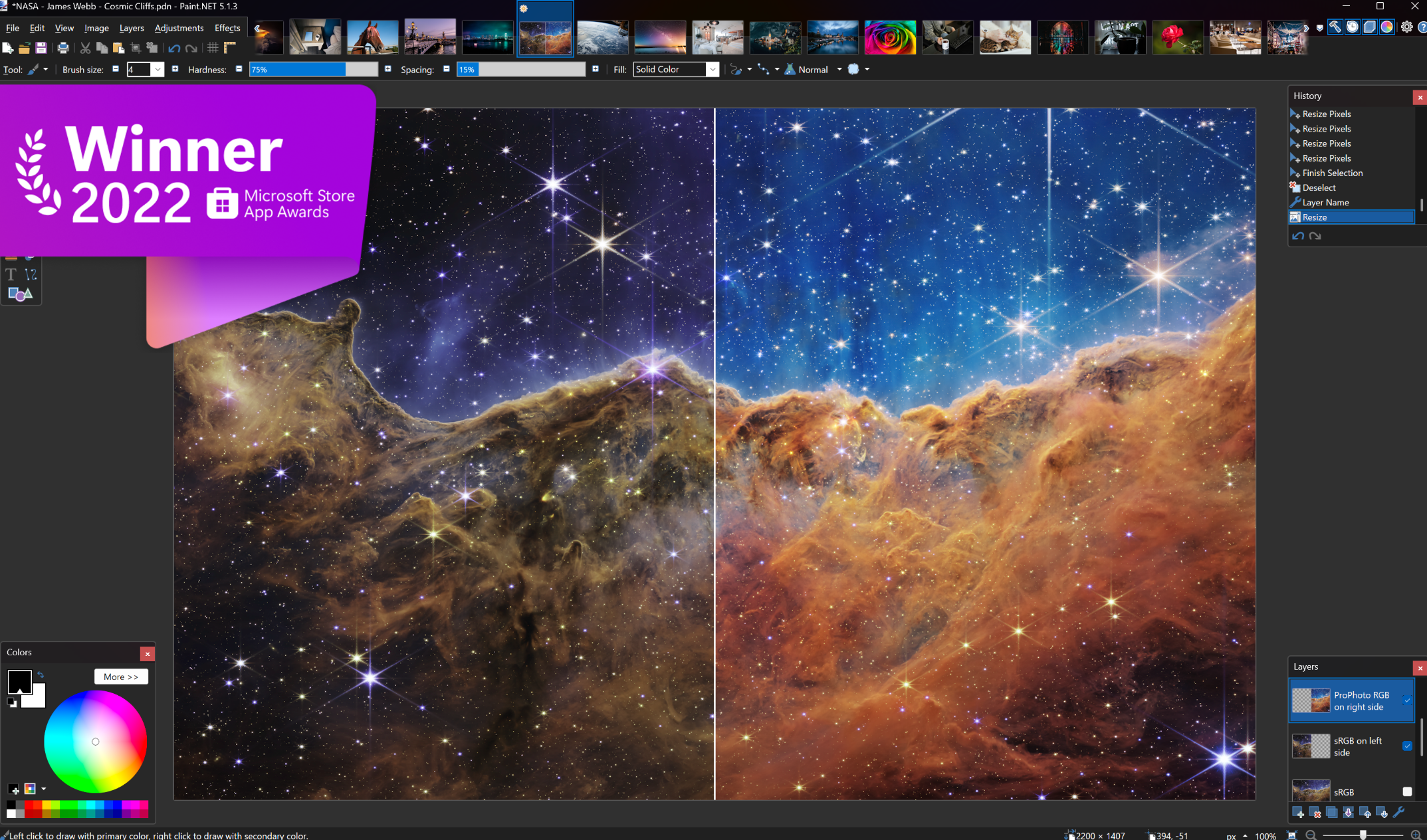Click Duplicate Layer icon
1427x840 pixels.
1331,813
